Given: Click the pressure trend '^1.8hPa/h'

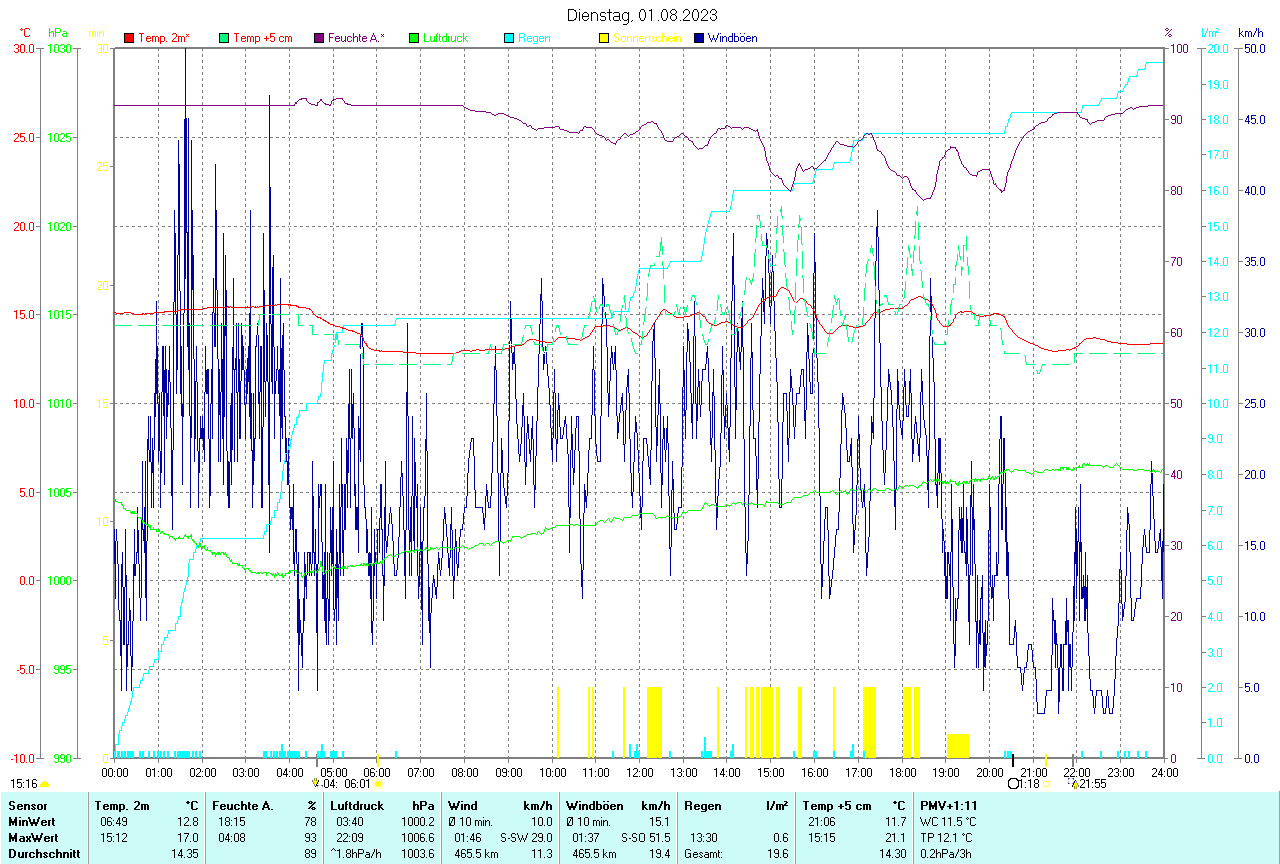Looking at the screenshot, I should point(358,854).
